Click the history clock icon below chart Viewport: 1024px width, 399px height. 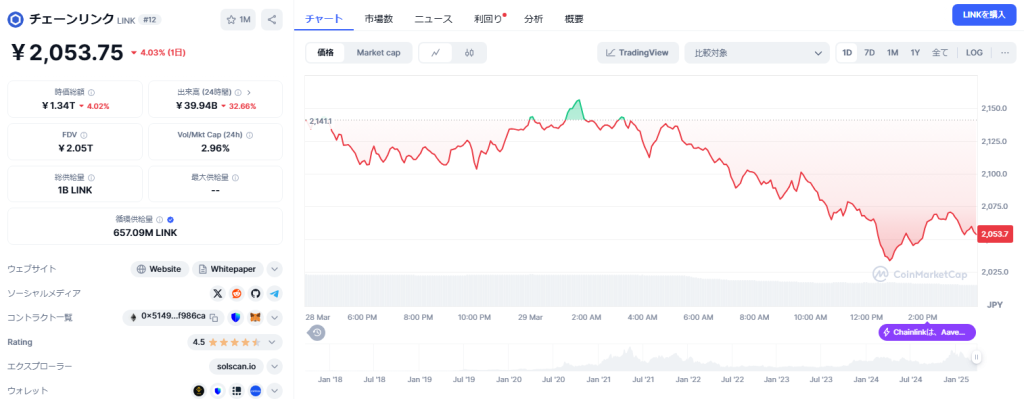317,332
